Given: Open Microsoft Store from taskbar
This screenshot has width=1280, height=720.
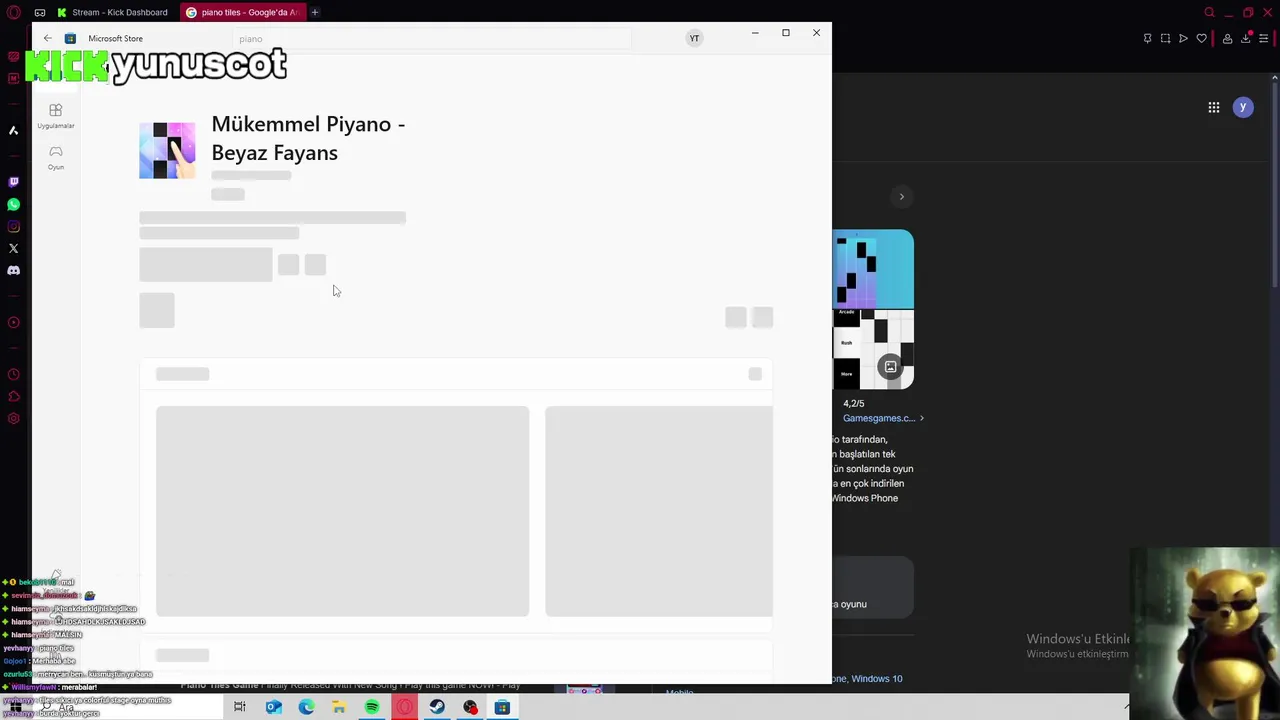Looking at the screenshot, I should point(502,707).
